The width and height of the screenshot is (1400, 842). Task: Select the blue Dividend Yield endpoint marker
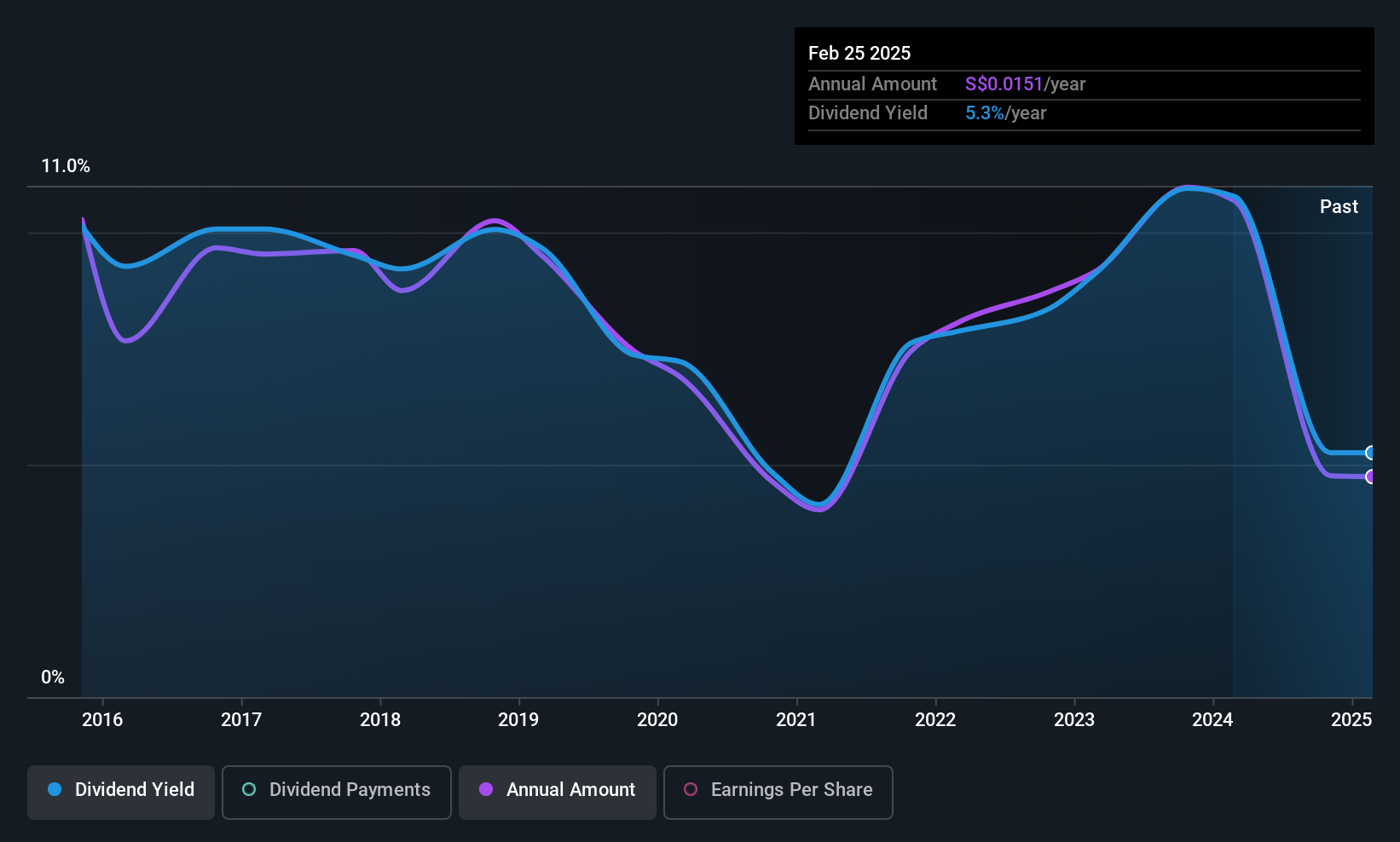click(1370, 453)
